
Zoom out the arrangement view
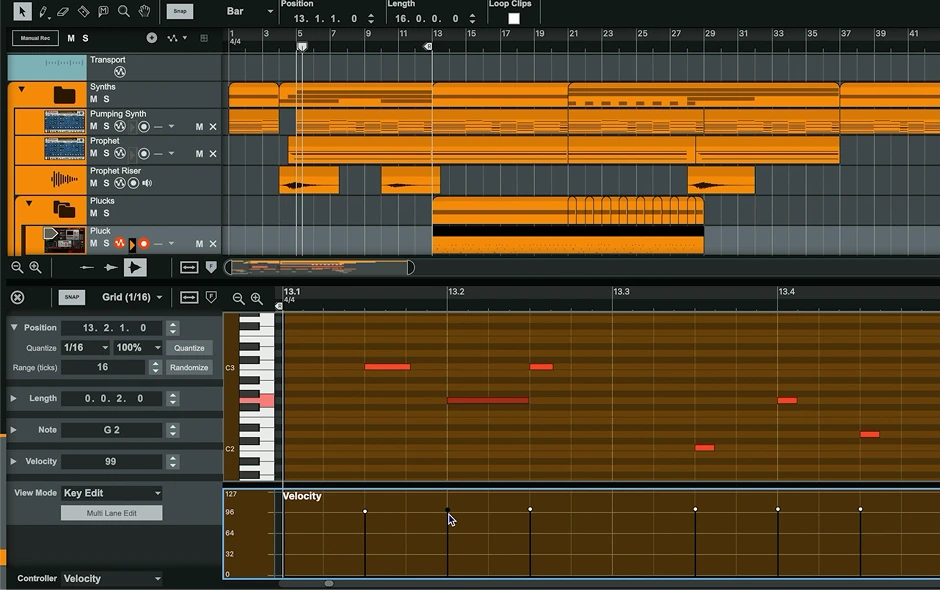click(x=17, y=268)
